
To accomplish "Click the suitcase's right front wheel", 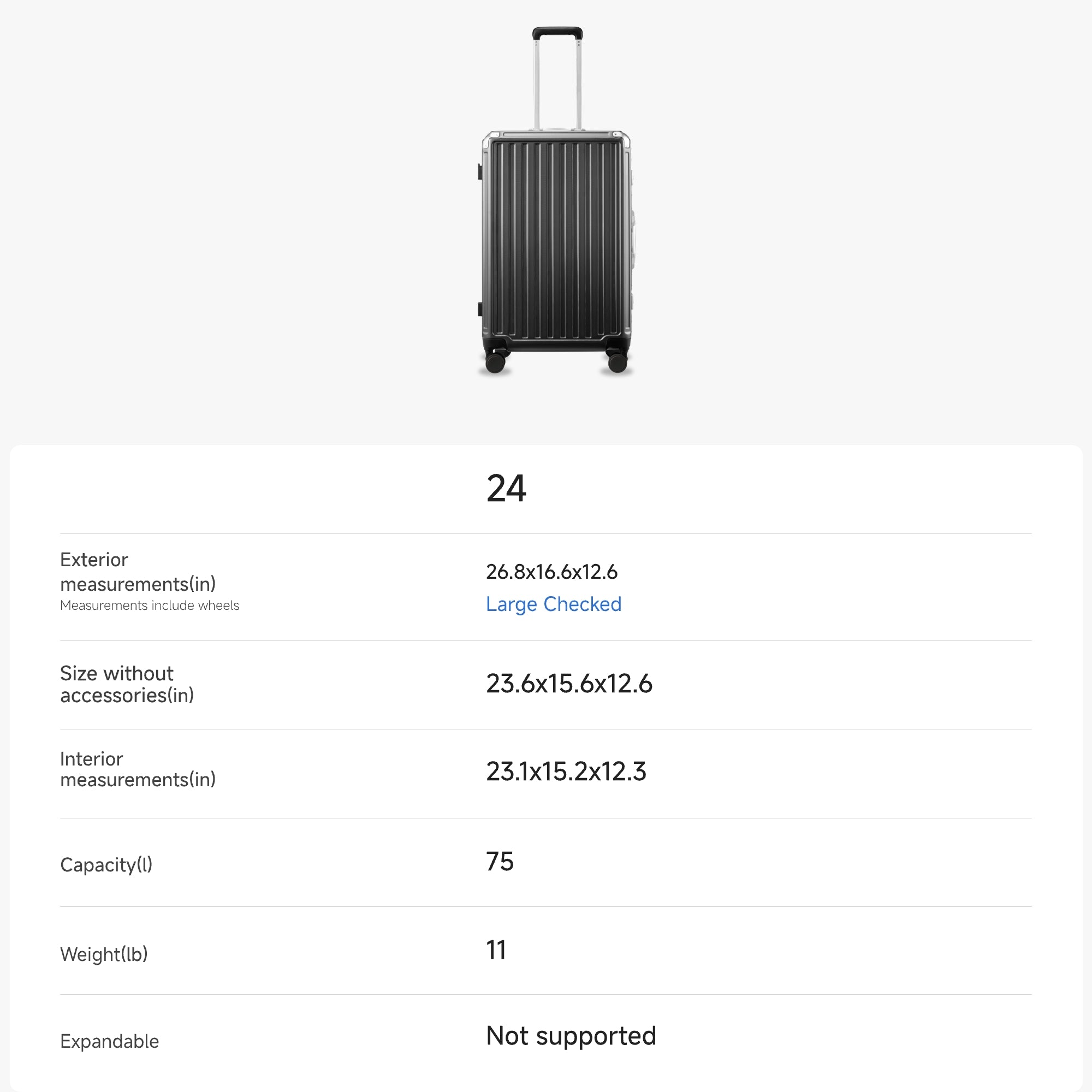I will tap(617, 362).
